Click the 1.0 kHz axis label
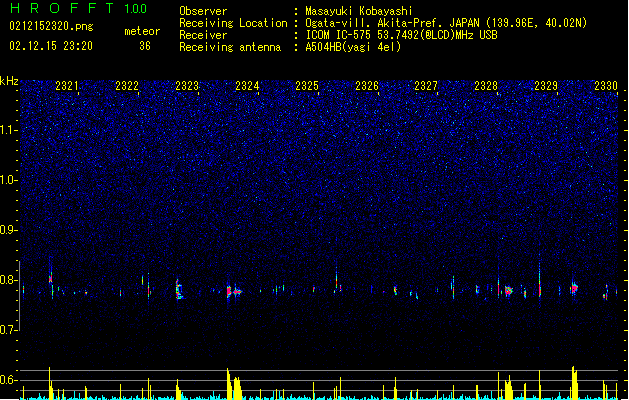This screenshot has width=629, height=400. point(9,180)
